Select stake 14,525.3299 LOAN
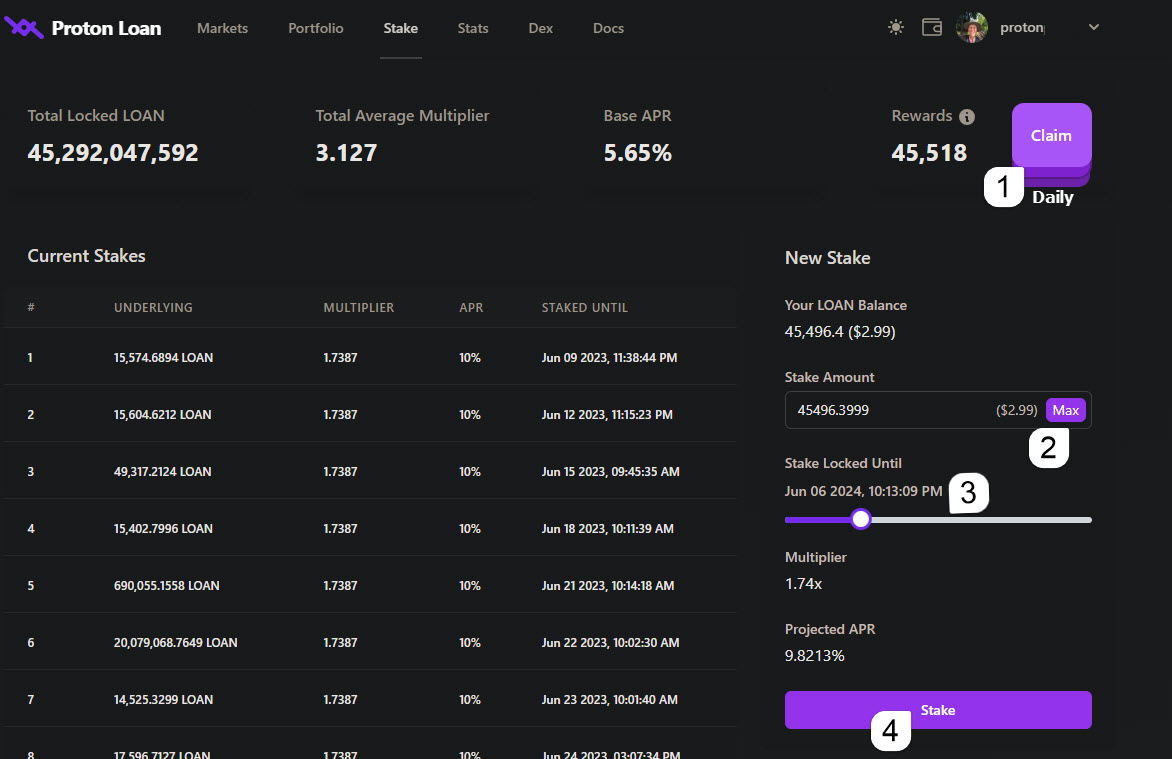1172x759 pixels. click(x=163, y=699)
